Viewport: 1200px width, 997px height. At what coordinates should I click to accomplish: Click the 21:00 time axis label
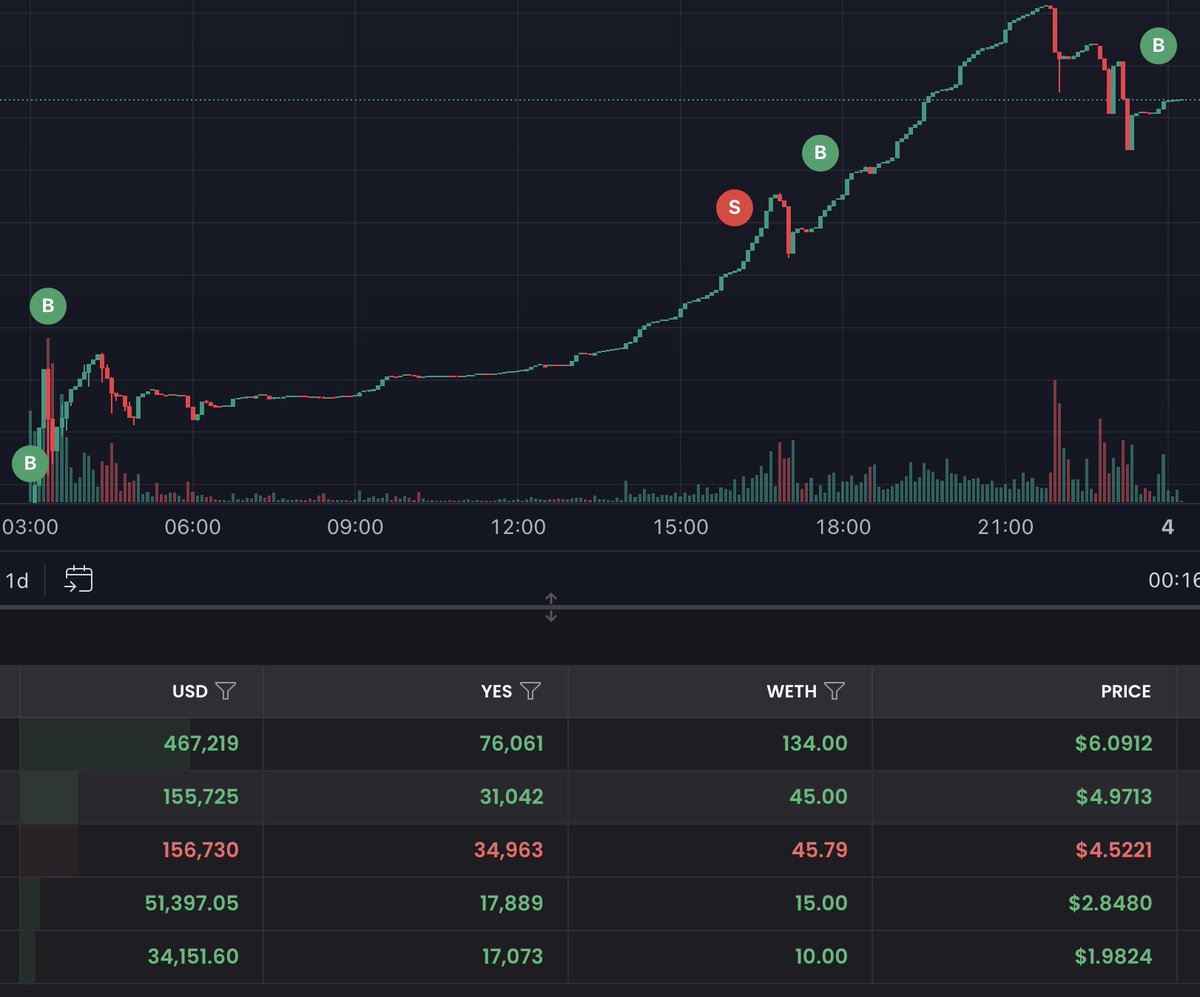pos(1006,527)
